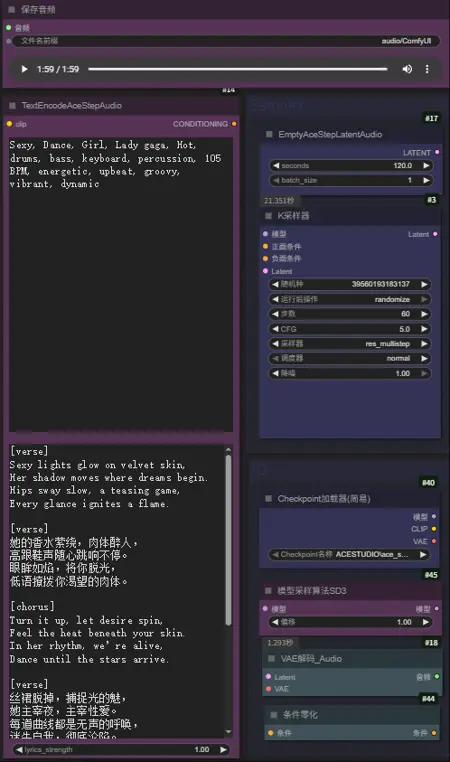Collapse the TextEncodeAceStepAudio node
The width and height of the screenshot is (450, 762).
pos(12,105)
